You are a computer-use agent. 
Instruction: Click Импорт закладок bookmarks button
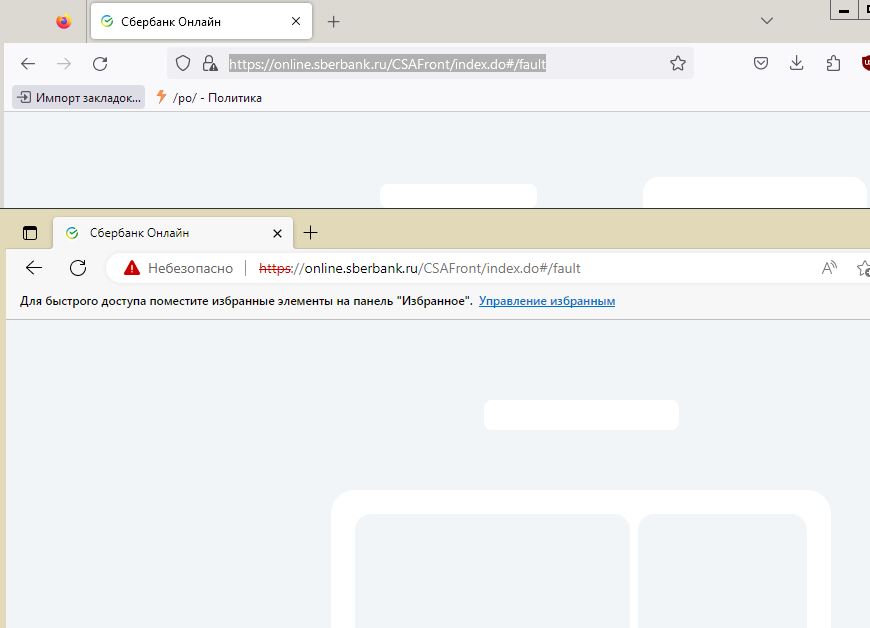point(78,98)
